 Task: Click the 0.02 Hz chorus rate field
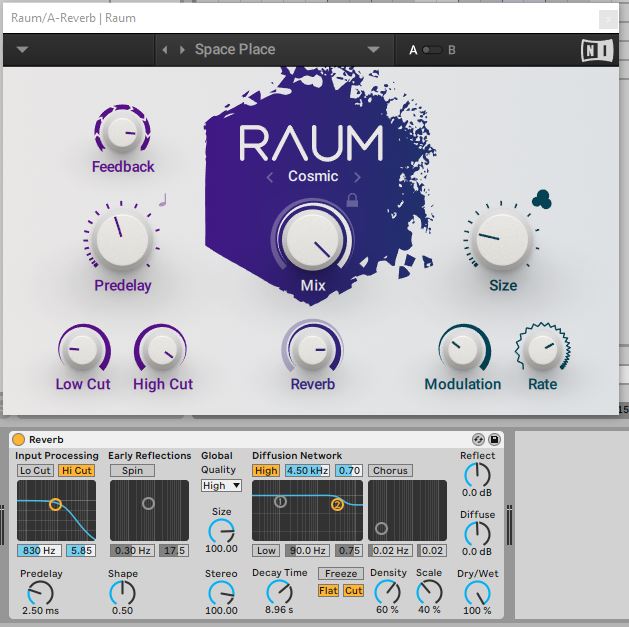tap(390, 550)
